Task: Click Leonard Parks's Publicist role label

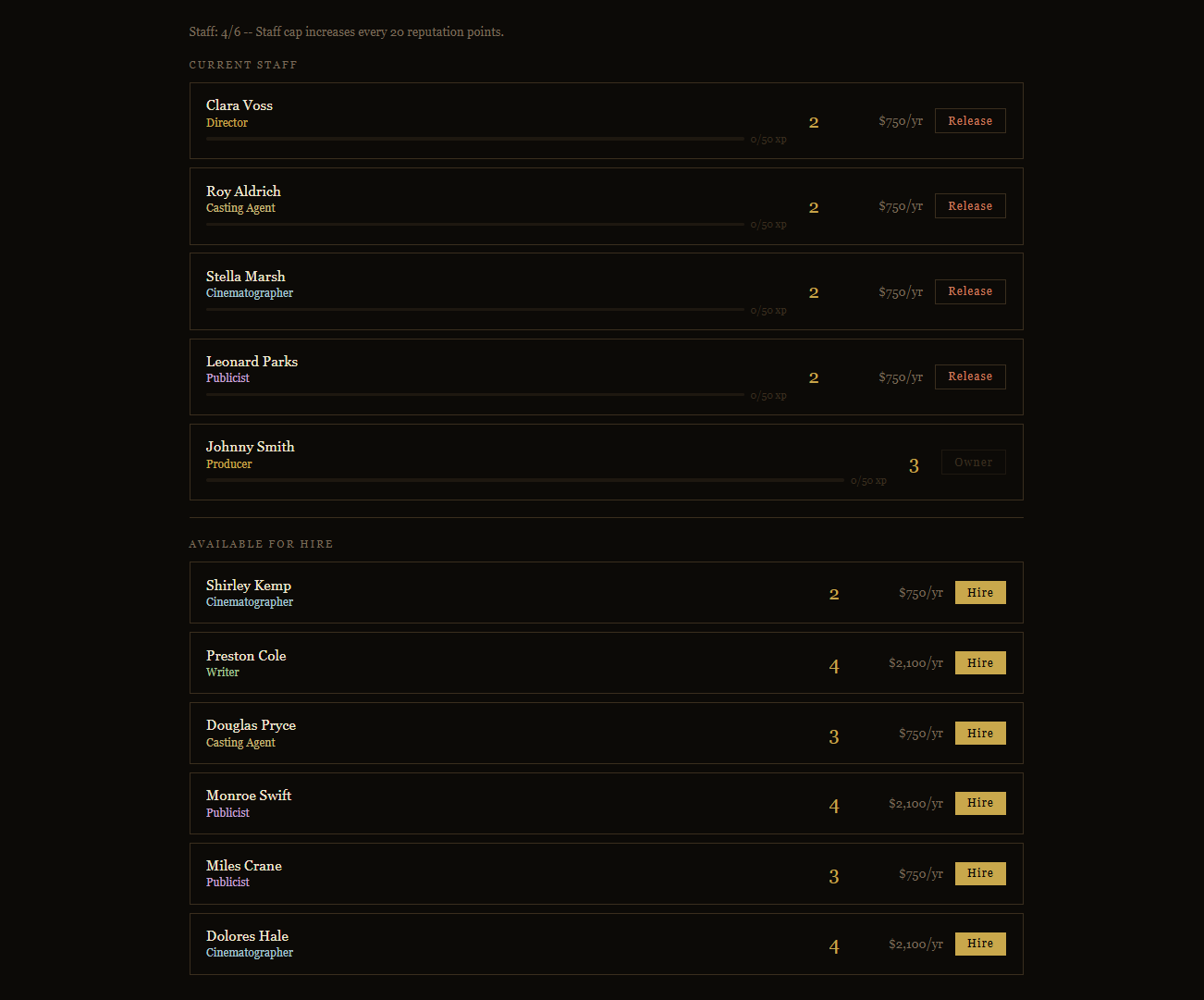Action: click(227, 378)
